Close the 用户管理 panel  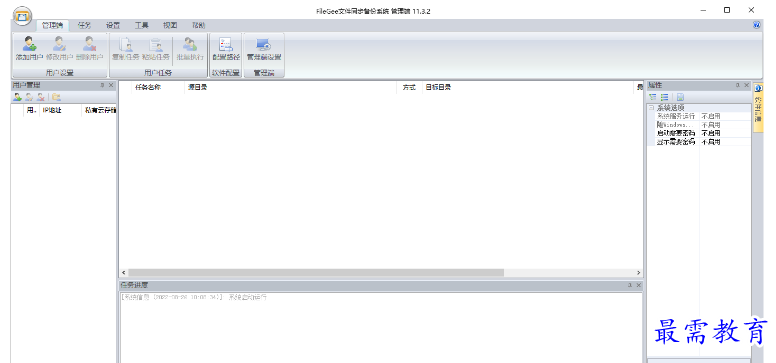pos(111,85)
